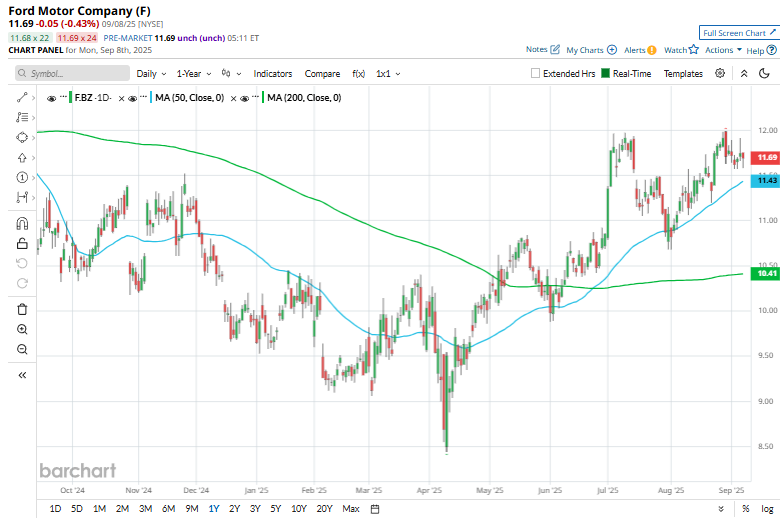Select the measure range tool
This screenshot has height=525, width=780.
coord(22,198)
